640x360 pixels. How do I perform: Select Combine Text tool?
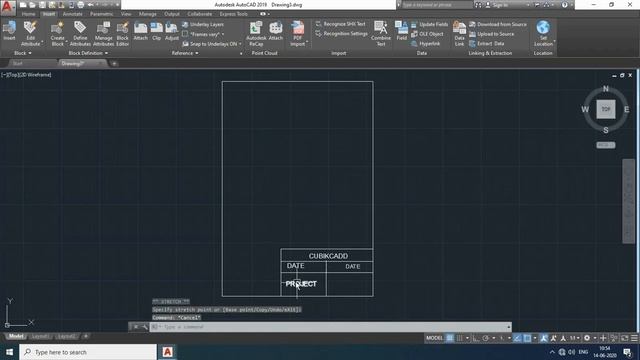(381, 33)
